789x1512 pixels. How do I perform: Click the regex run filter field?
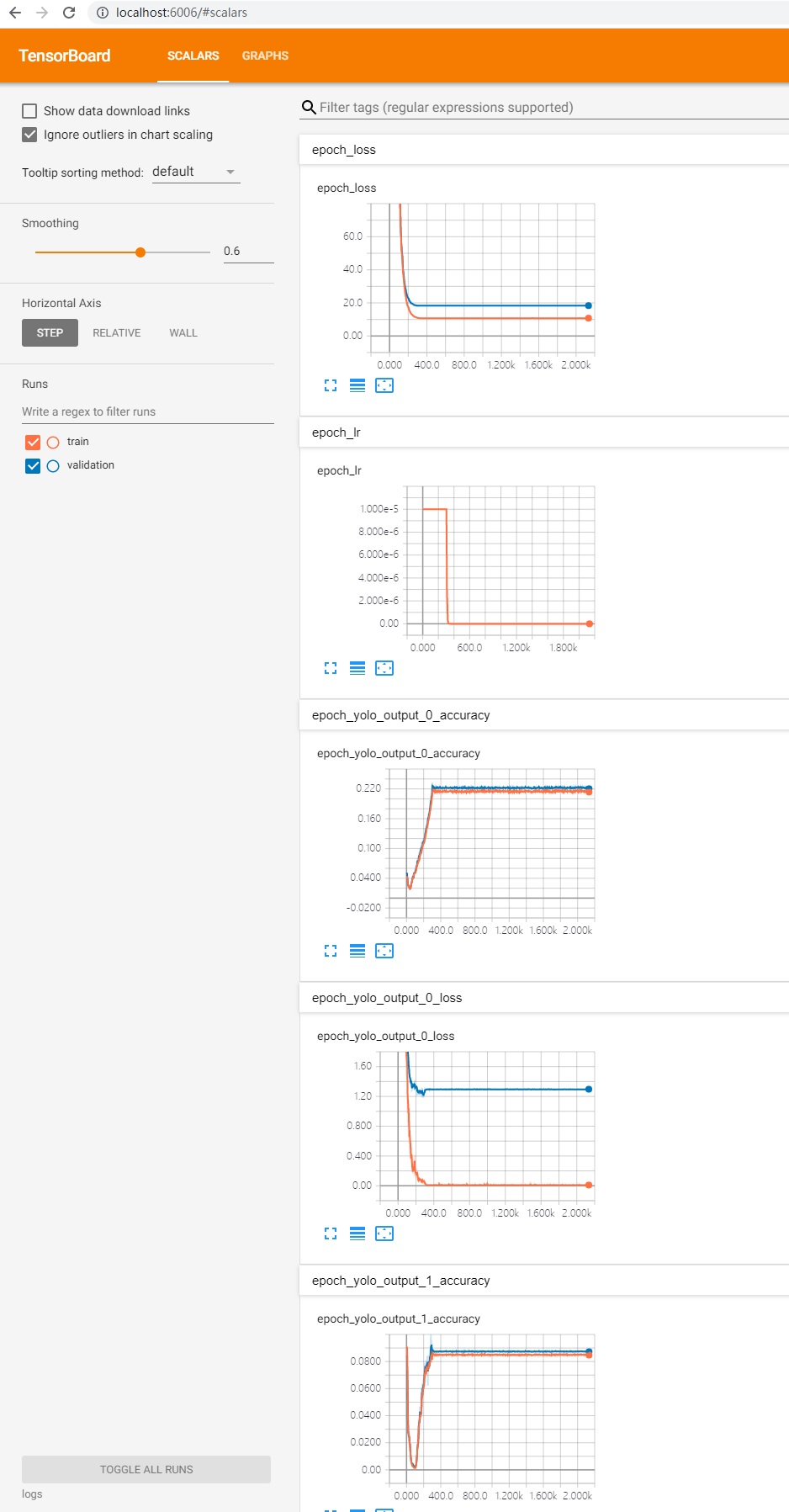tap(148, 411)
